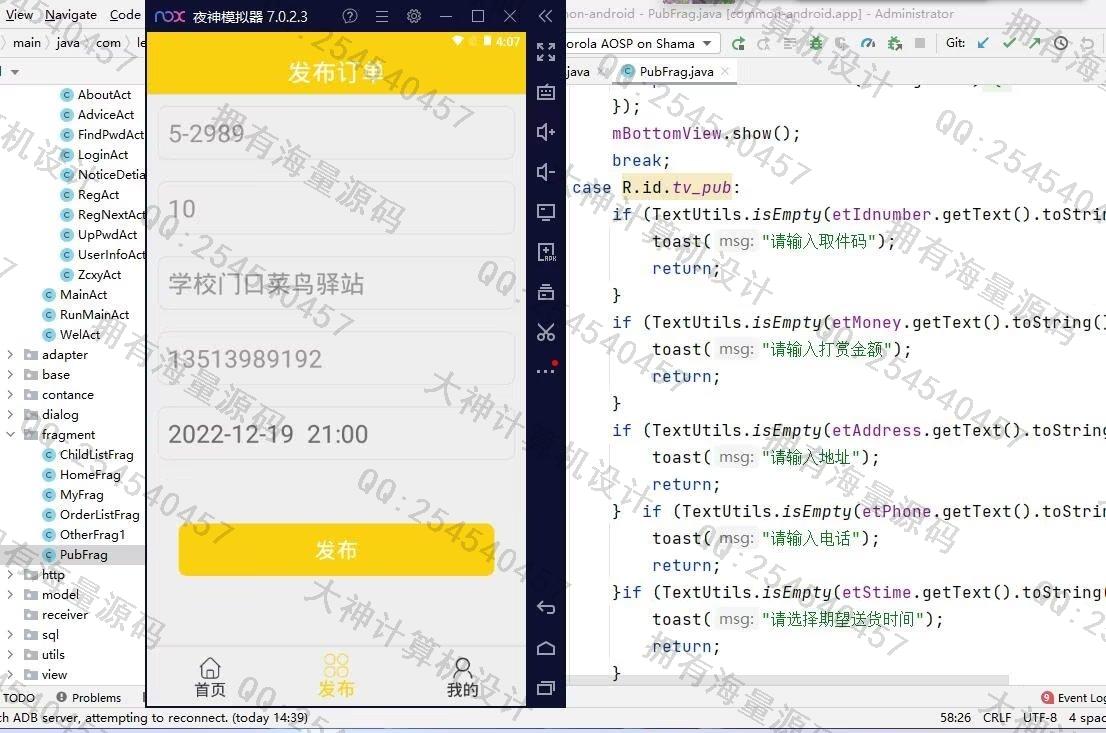
Task: Open Git history clock icon
Action: pyautogui.click(x=1060, y=43)
